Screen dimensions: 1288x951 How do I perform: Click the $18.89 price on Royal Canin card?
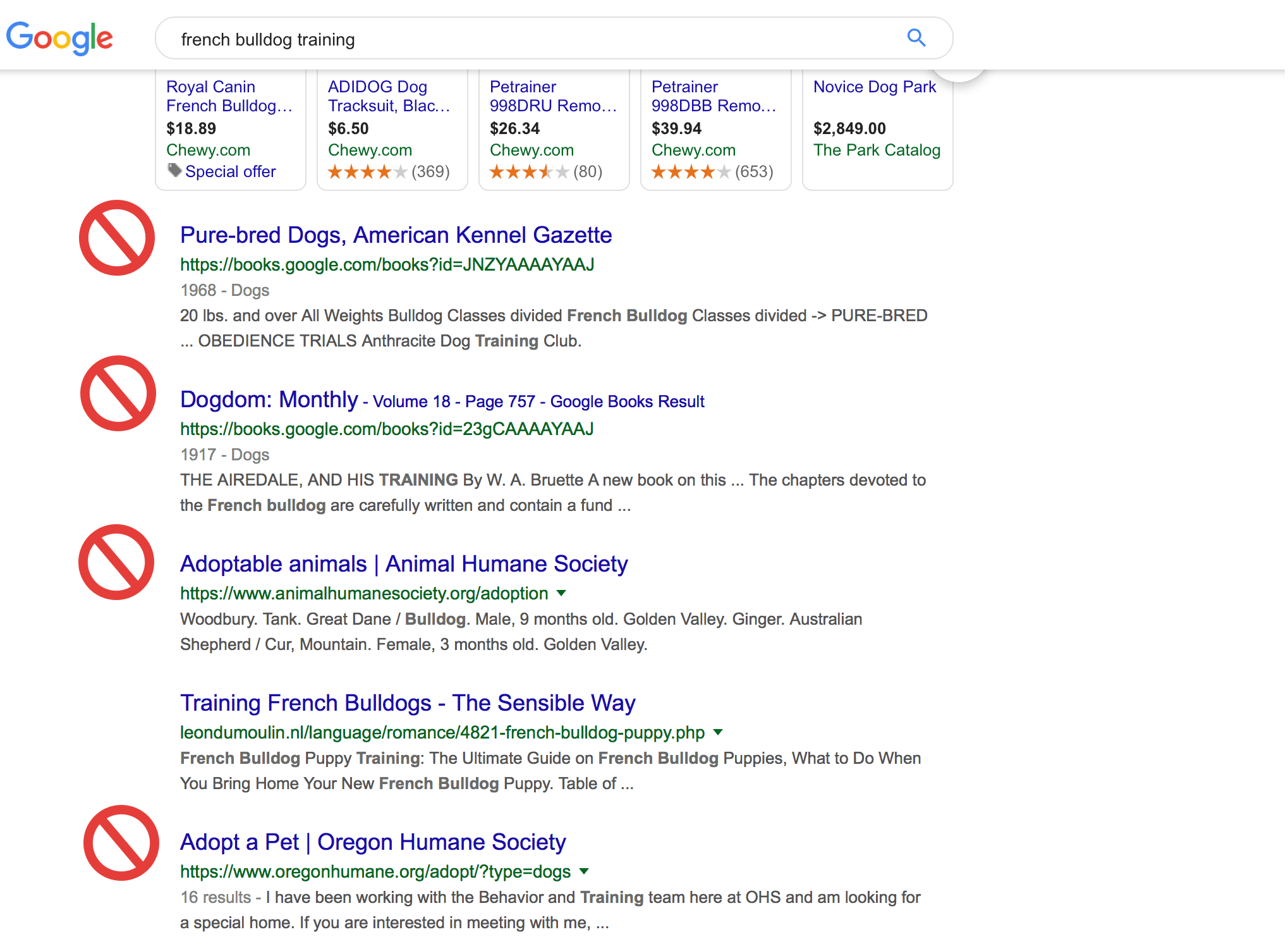tap(191, 128)
